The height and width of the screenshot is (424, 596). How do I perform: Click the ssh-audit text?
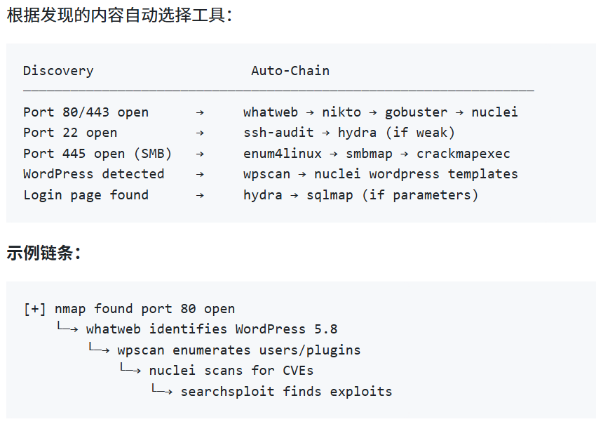click(279, 133)
